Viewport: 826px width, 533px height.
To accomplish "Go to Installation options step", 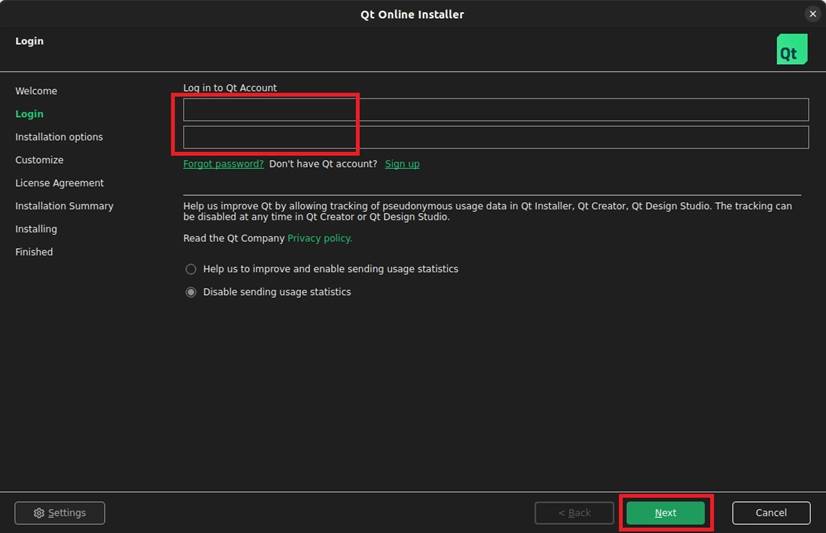I will [59, 137].
